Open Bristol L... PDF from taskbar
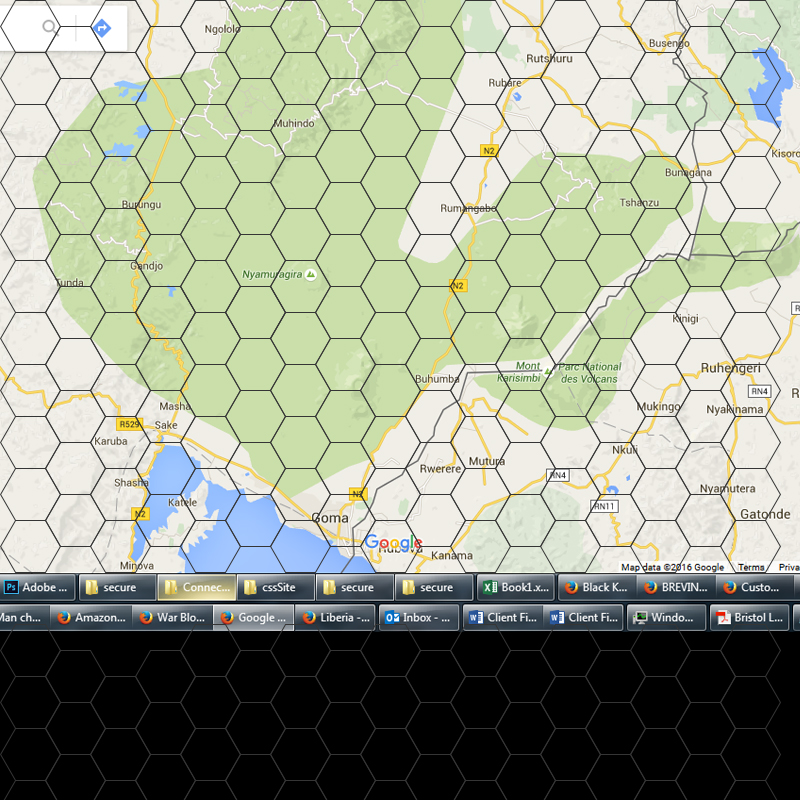Screen dimensions: 800x800 [749, 617]
